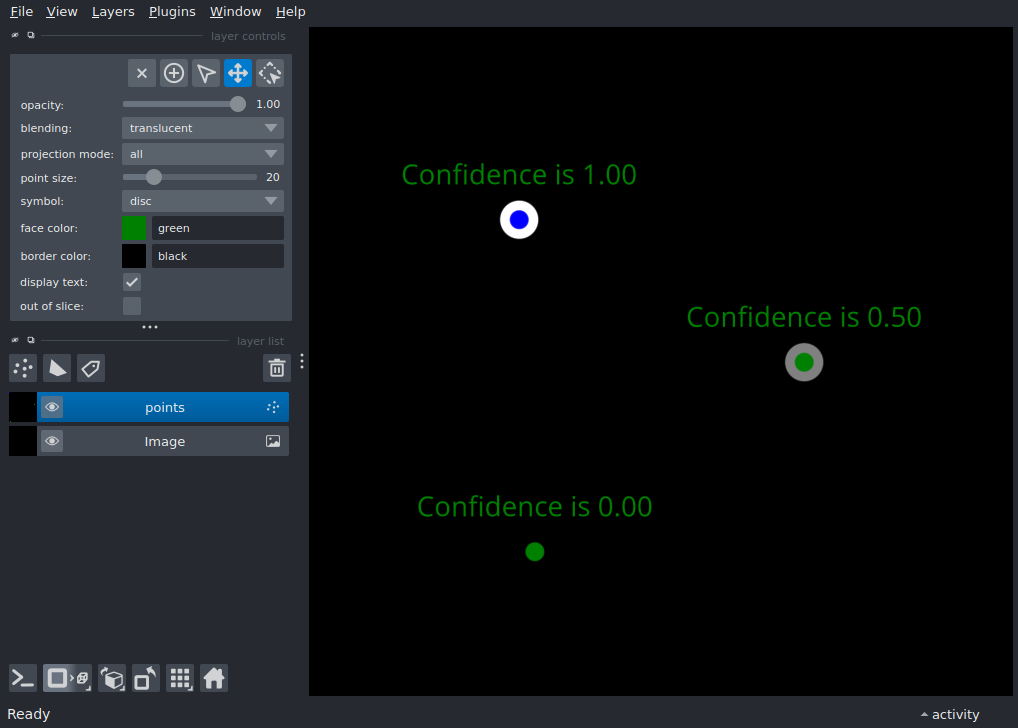Screen dimensions: 1018x728
Task: Open the IPython console
Action: click(x=23, y=678)
